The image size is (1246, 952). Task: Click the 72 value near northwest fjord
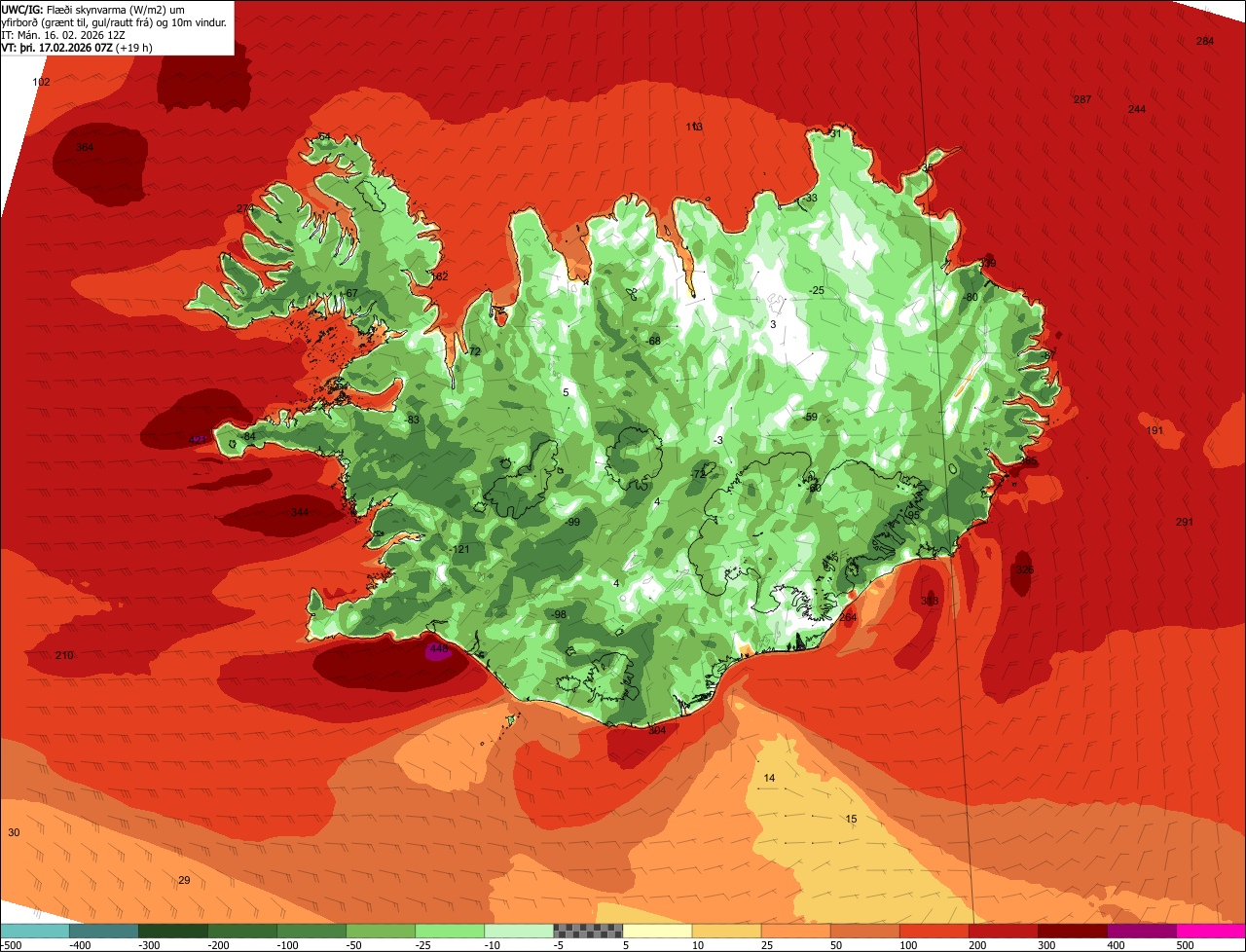tap(475, 351)
